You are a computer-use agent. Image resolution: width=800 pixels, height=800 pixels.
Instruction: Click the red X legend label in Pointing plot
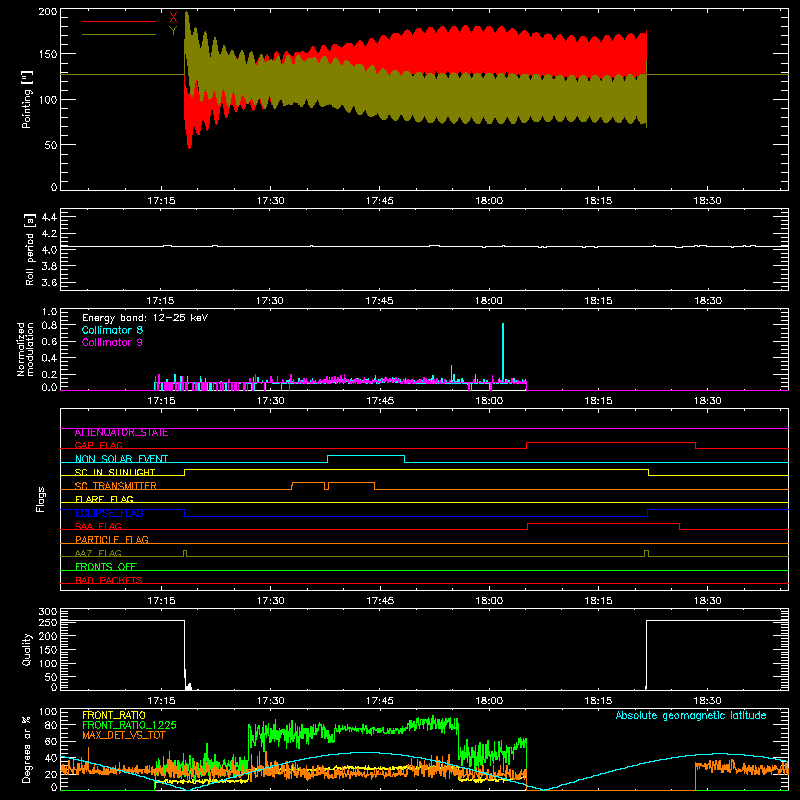173,18
